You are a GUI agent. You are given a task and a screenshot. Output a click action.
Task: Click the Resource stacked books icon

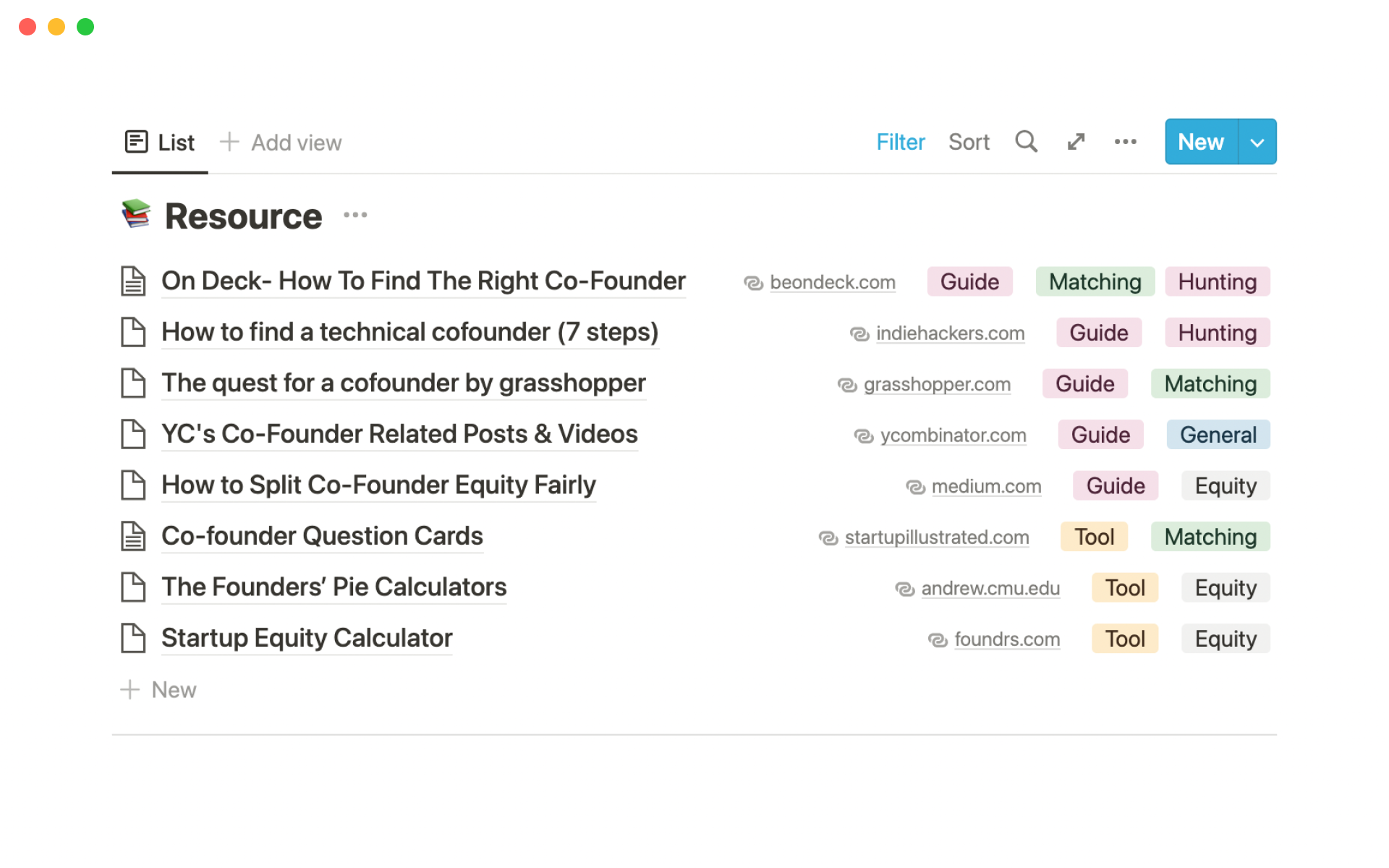pyautogui.click(x=136, y=215)
